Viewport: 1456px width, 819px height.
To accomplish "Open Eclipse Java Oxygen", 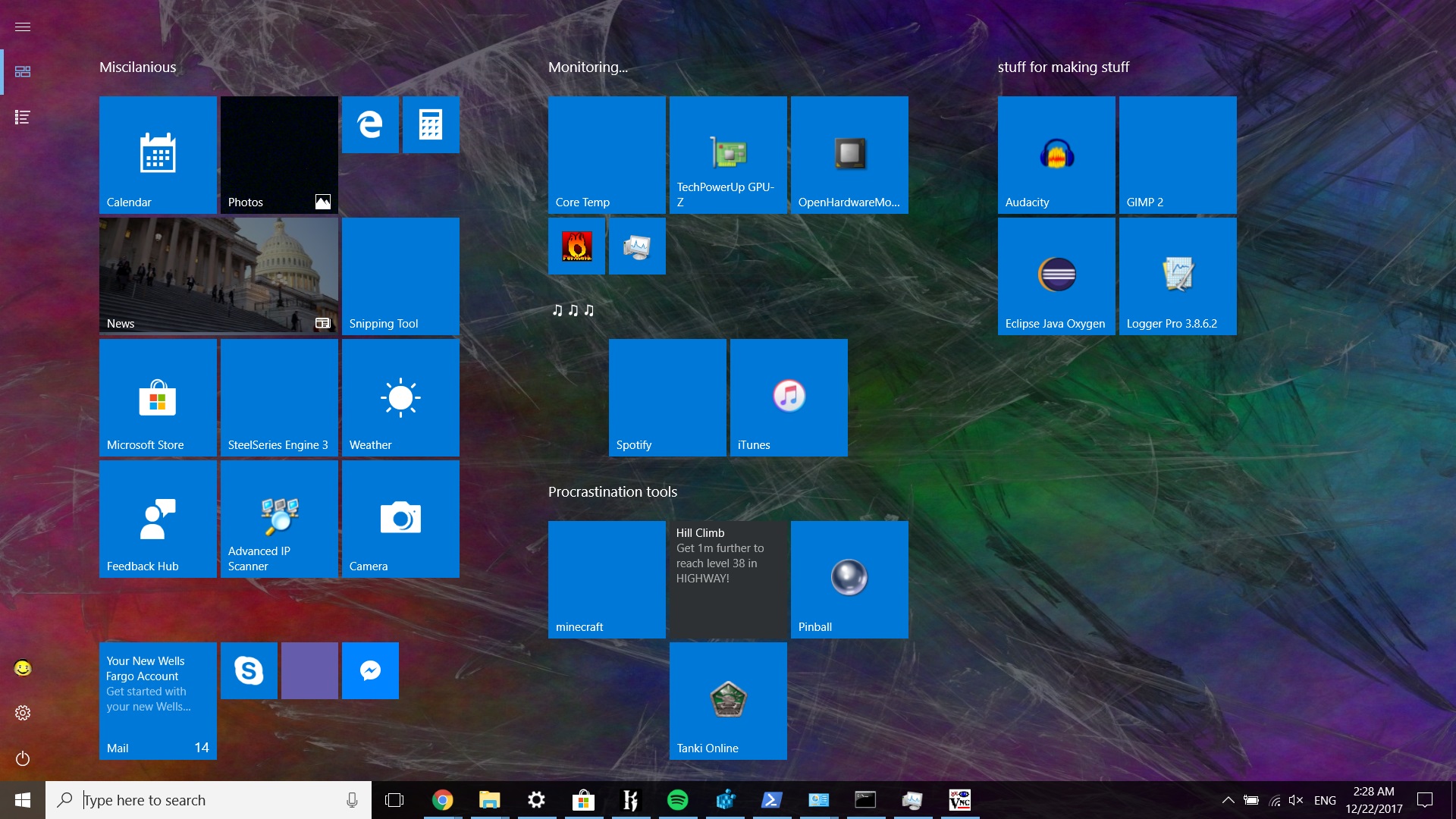I will tap(1056, 275).
